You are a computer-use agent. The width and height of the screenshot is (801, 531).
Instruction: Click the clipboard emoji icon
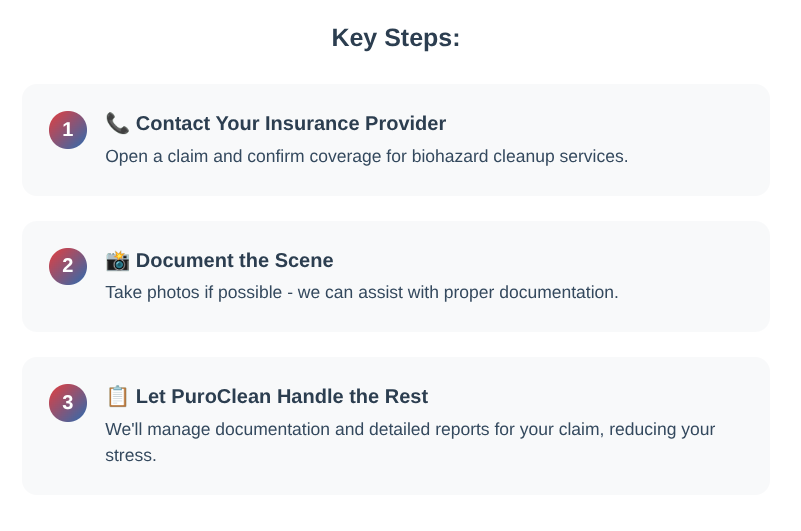117,396
